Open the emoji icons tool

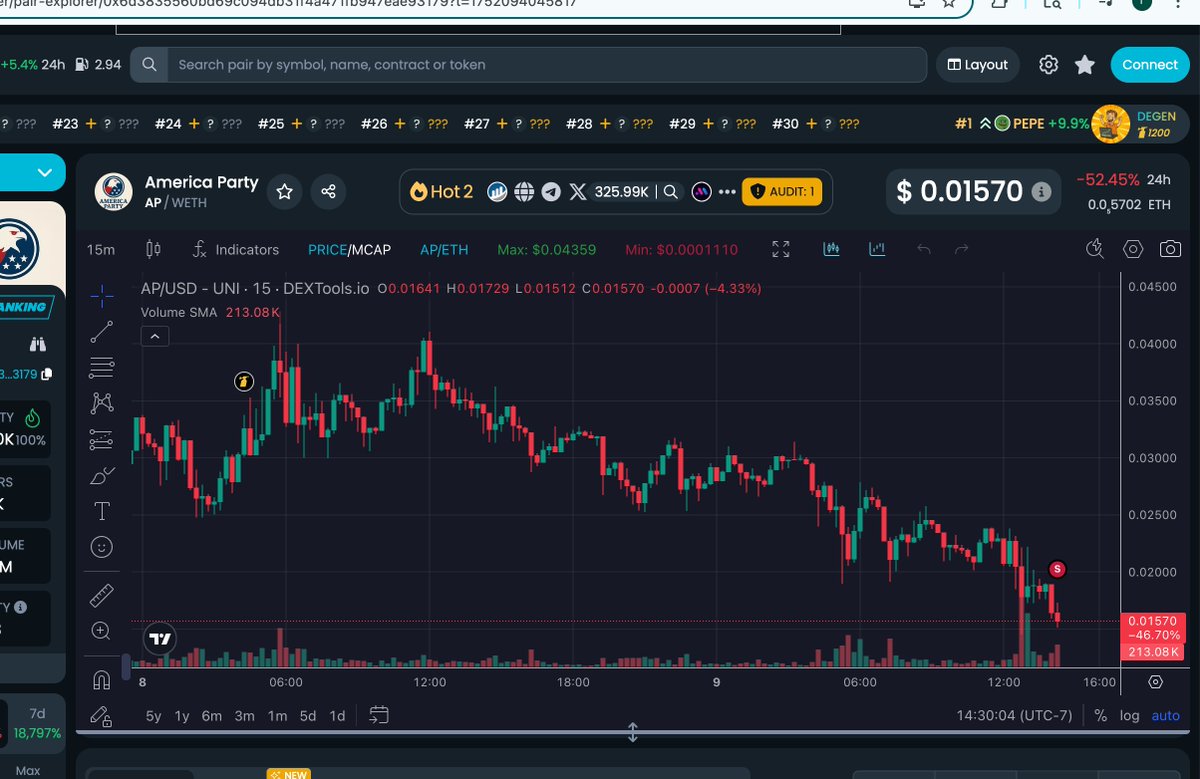click(102, 547)
